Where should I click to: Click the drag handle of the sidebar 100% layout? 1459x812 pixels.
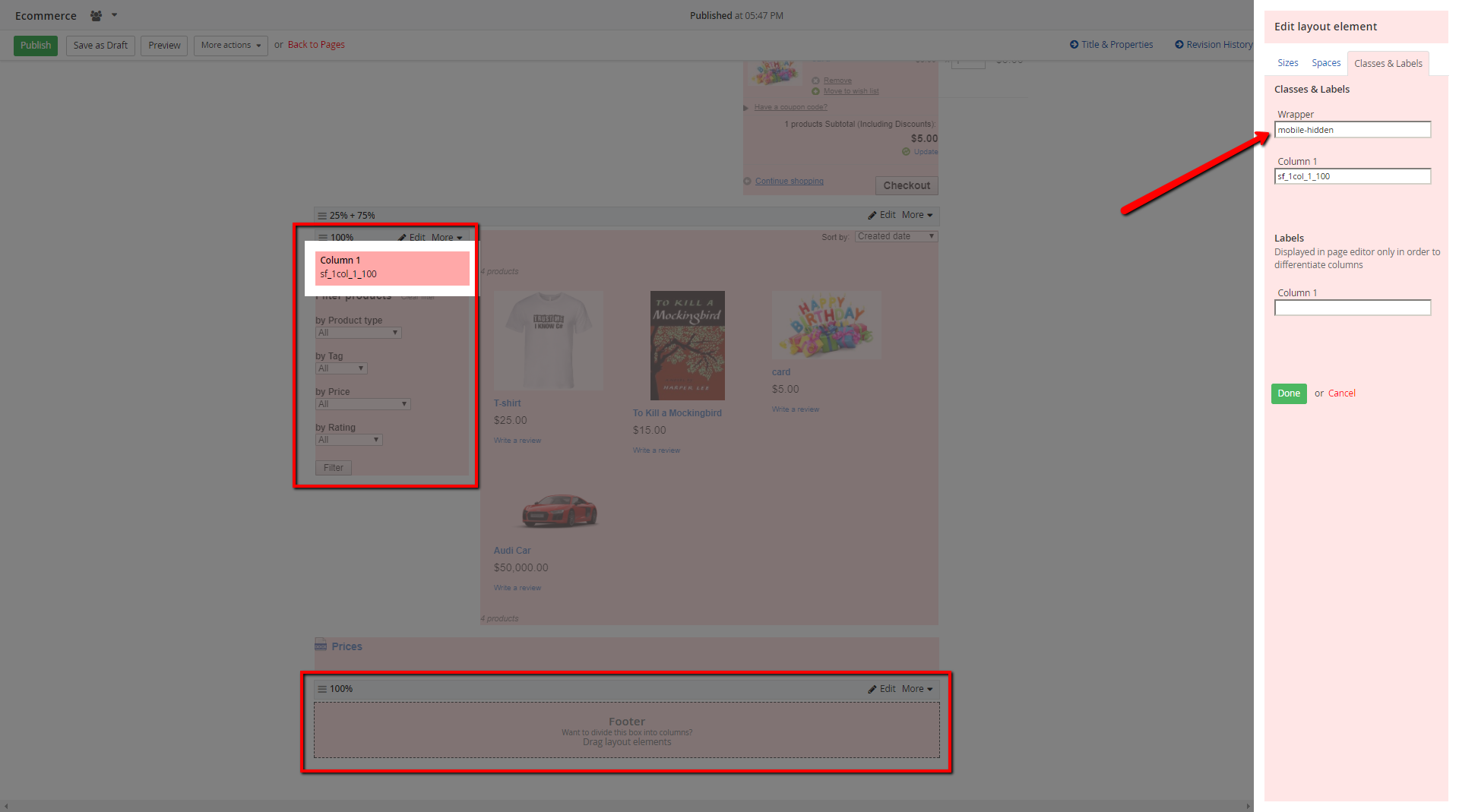323,238
